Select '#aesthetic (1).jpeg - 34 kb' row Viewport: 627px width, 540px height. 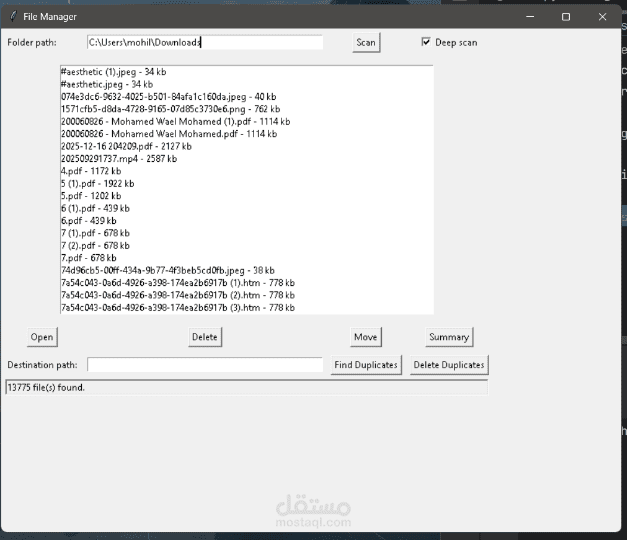(247, 72)
